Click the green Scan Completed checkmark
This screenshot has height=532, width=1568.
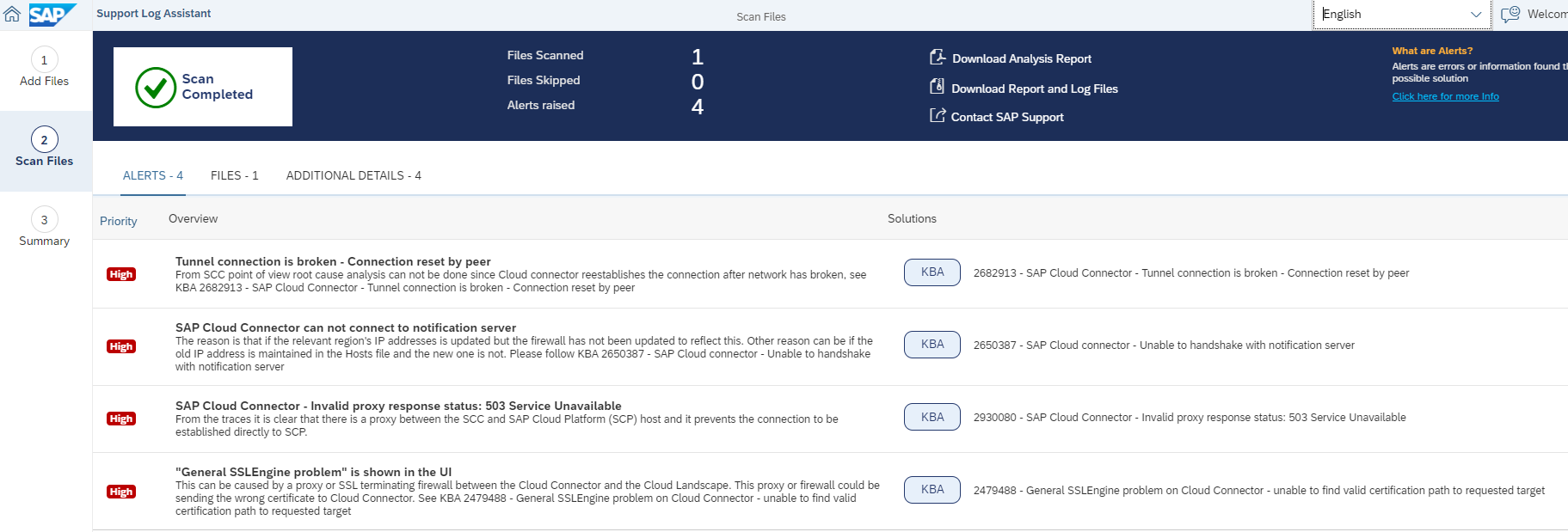pyautogui.click(x=156, y=87)
